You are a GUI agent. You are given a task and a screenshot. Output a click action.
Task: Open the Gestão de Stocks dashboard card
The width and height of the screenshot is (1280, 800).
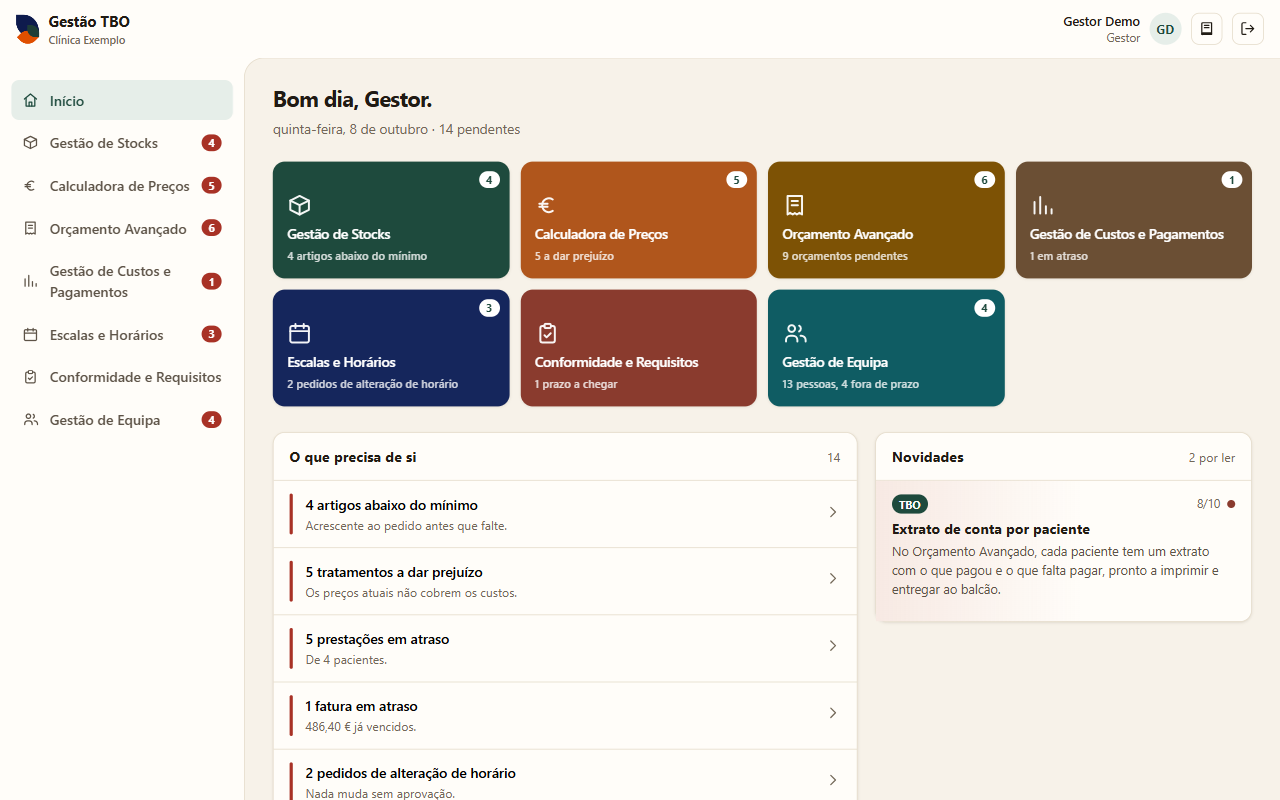[x=391, y=220]
